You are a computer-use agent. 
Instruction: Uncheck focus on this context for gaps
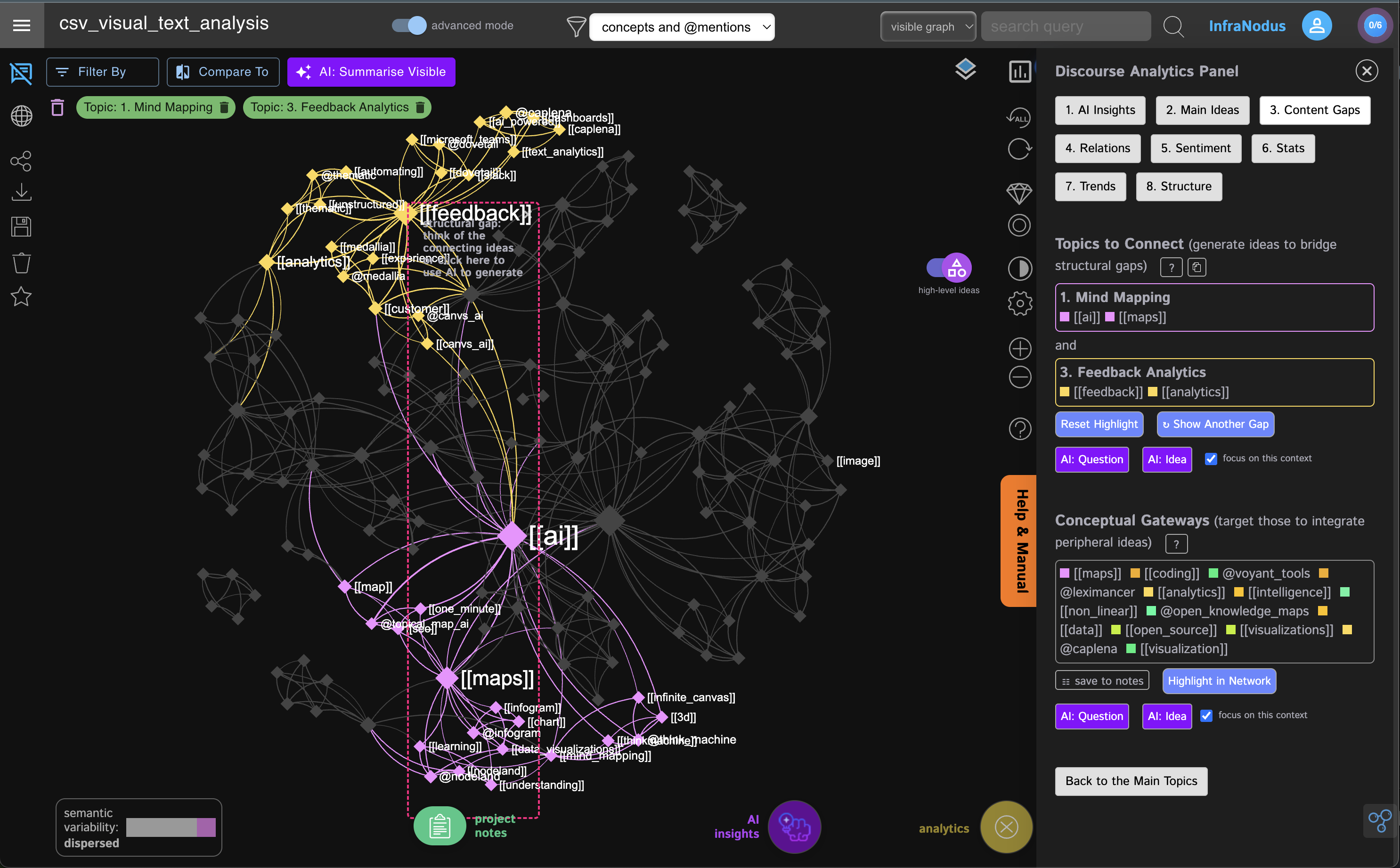click(1210, 459)
